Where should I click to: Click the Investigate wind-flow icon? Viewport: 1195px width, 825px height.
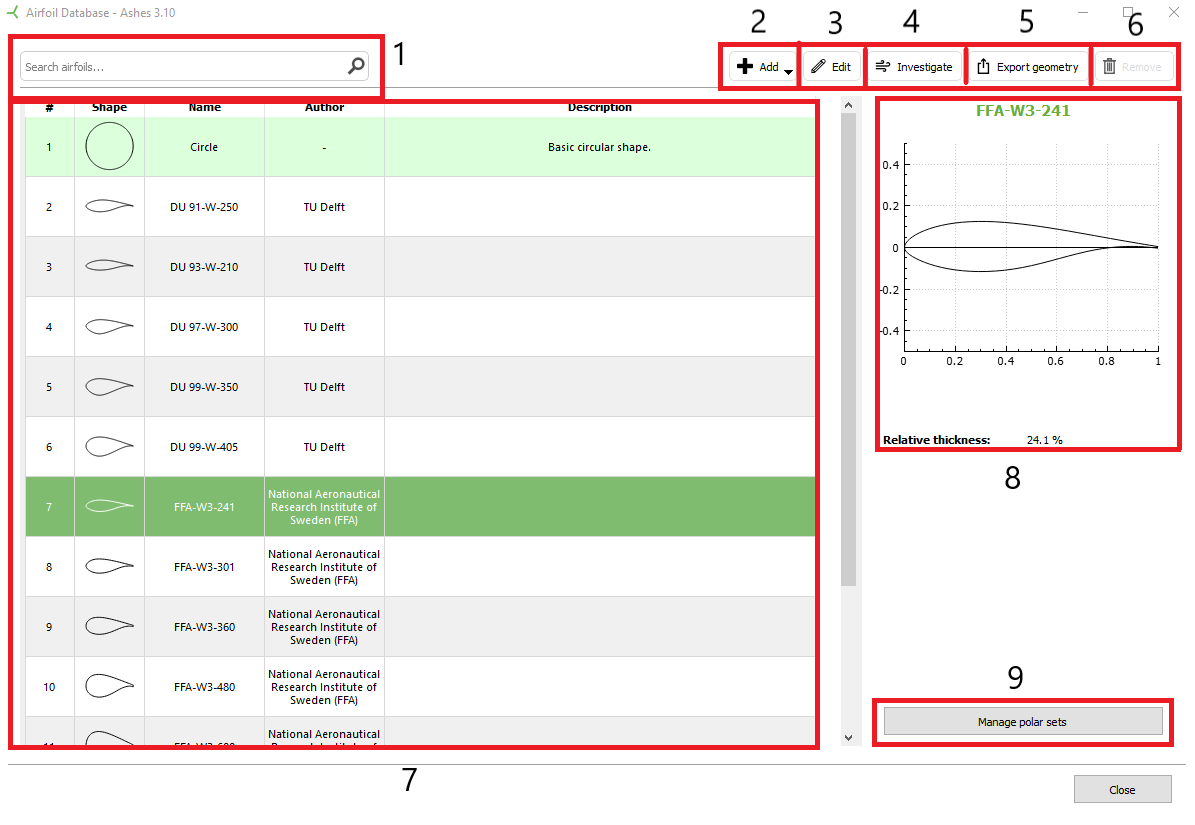[x=882, y=67]
